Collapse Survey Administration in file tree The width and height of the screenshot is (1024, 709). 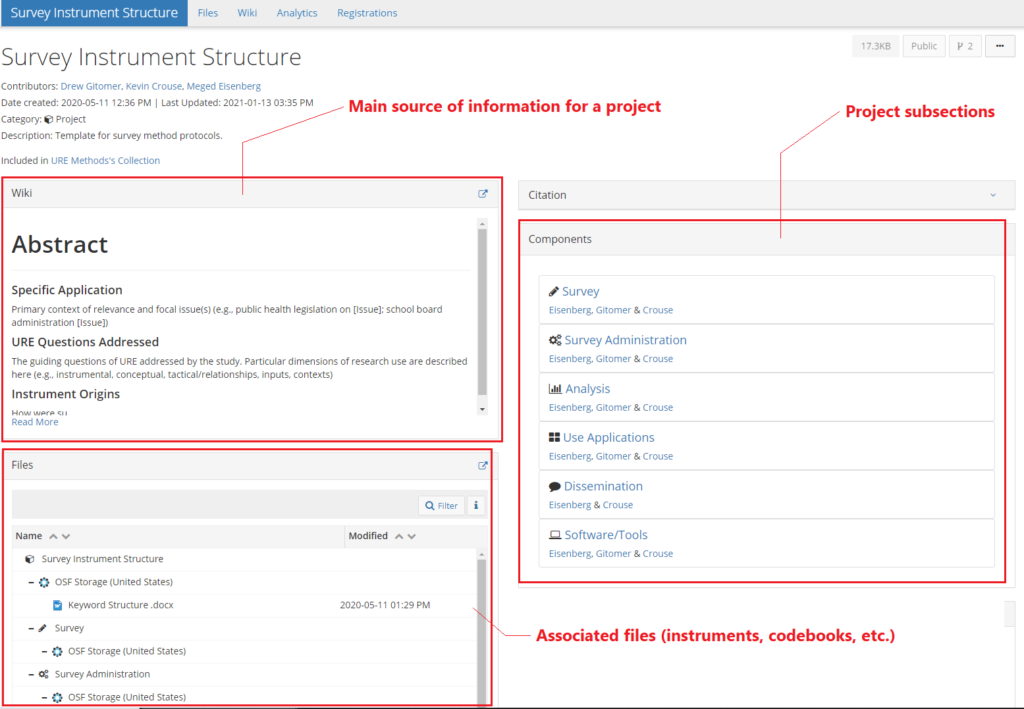coord(31,674)
